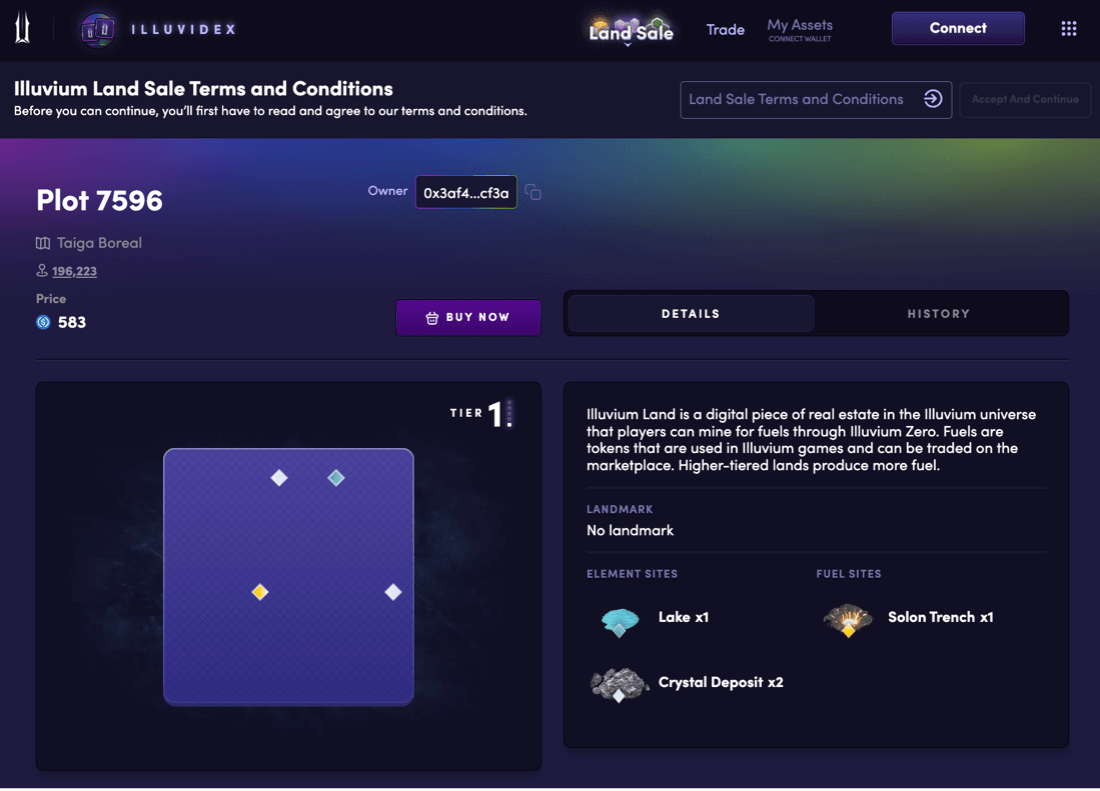1100x791 pixels.
Task: Click the Illuvium logo icon
Action: tap(22, 29)
